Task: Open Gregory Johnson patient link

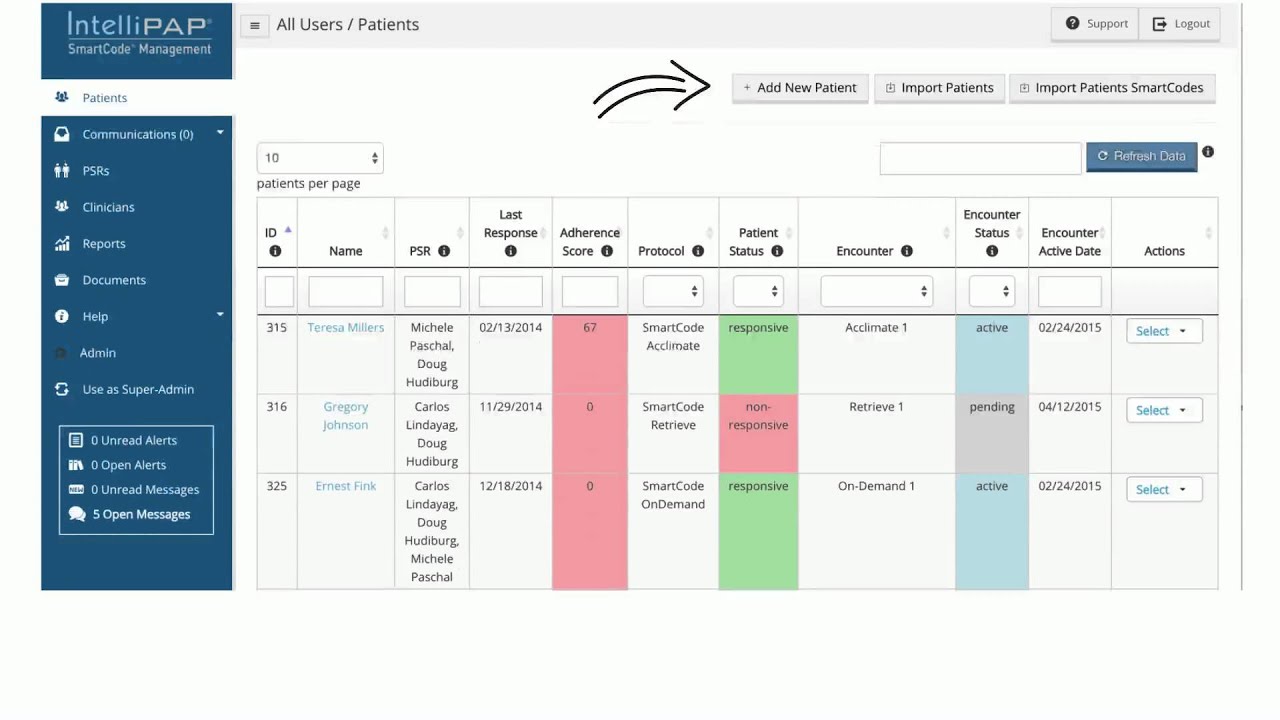Action: (346, 416)
